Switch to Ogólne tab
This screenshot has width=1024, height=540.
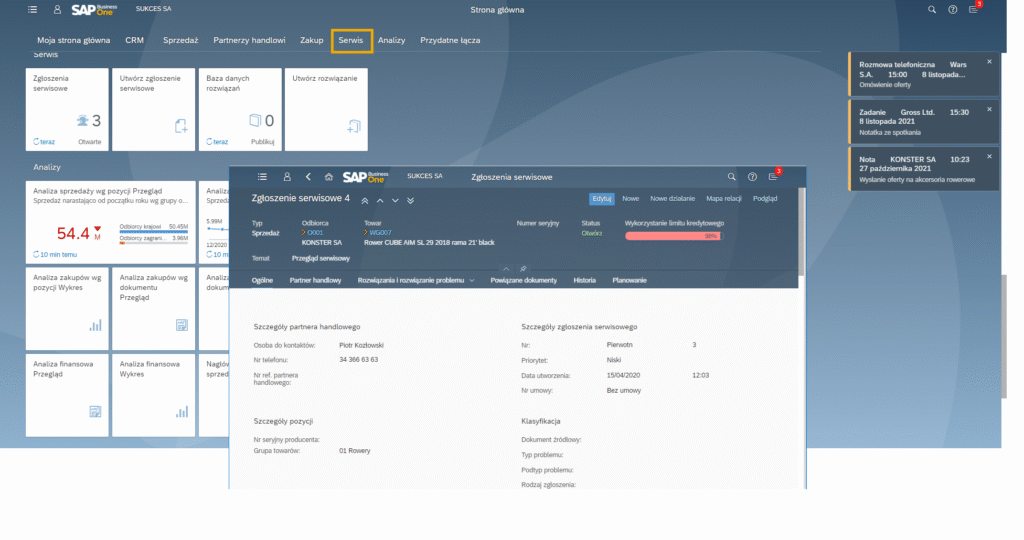(263, 281)
